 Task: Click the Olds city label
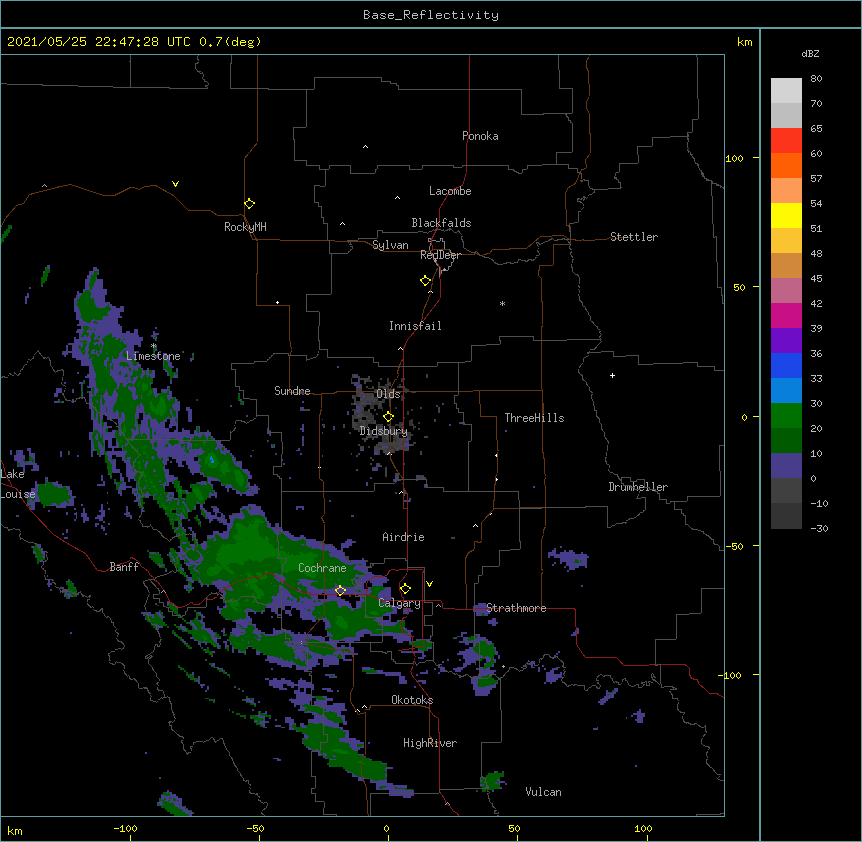pos(388,394)
